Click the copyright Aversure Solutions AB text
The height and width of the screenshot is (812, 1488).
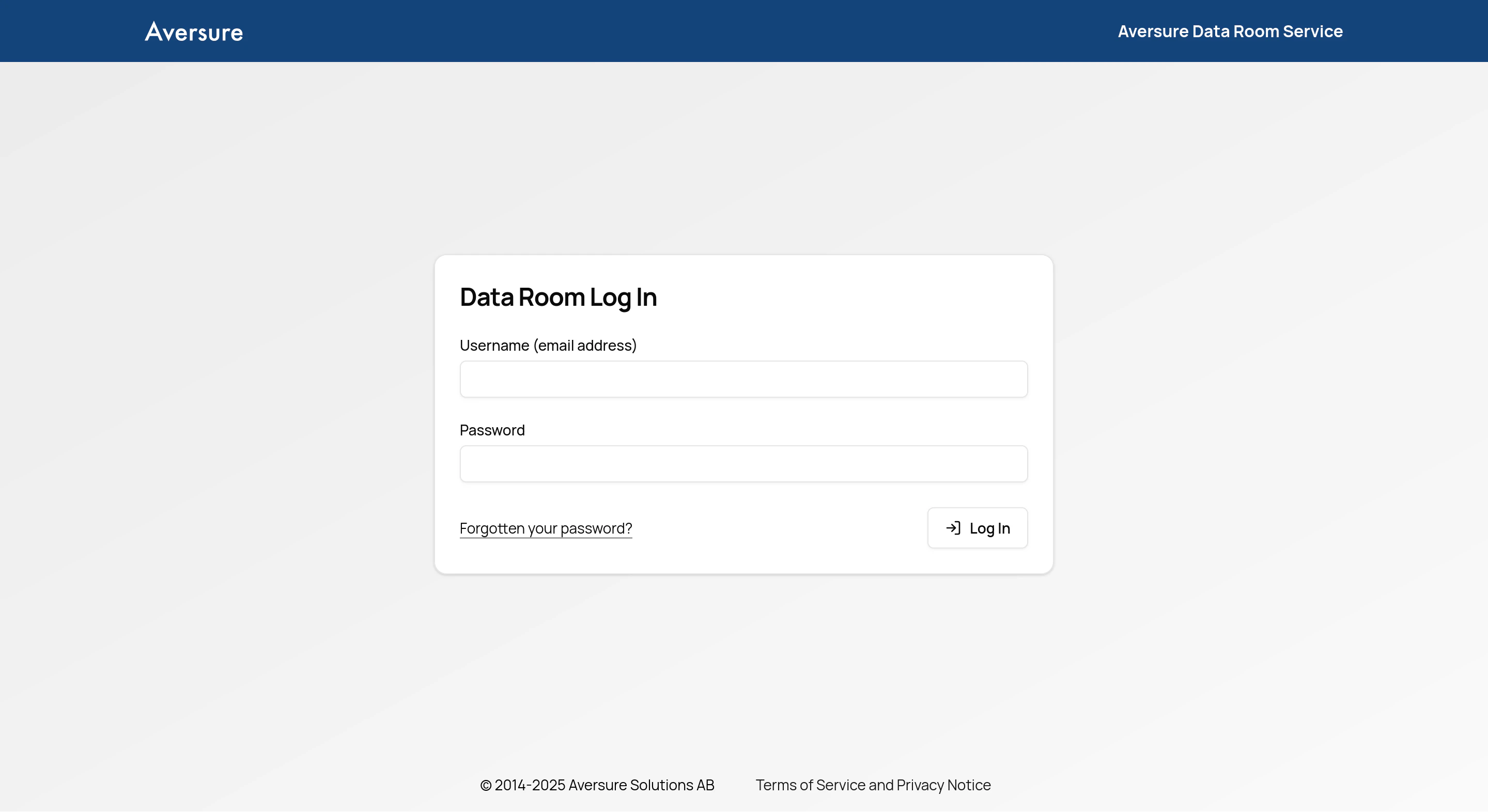pos(597,784)
